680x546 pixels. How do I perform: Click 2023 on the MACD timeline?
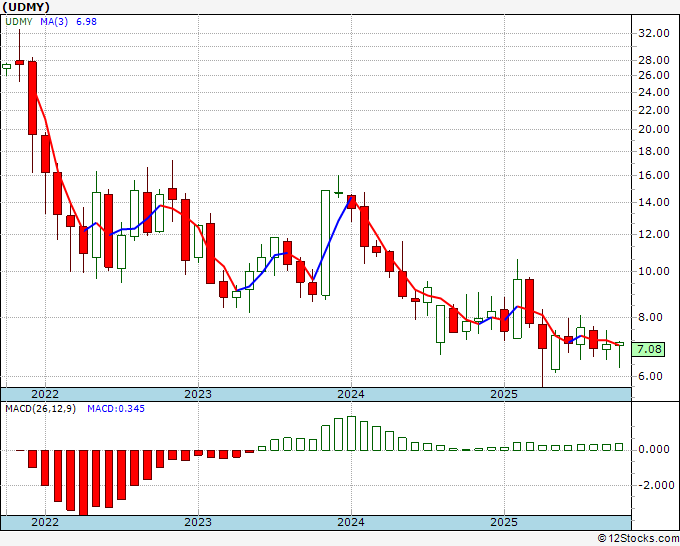(198, 522)
